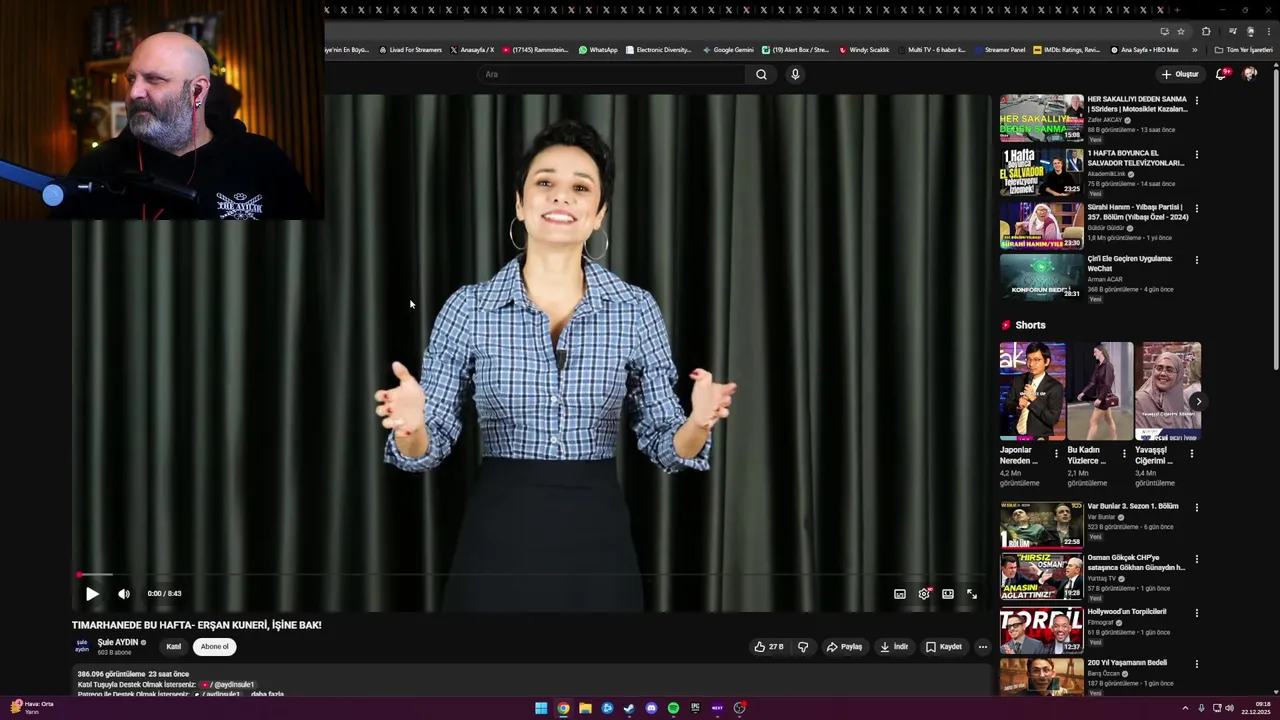The image size is (1280, 720).
Task: Click the Chrome taskbar icon
Action: (563, 708)
